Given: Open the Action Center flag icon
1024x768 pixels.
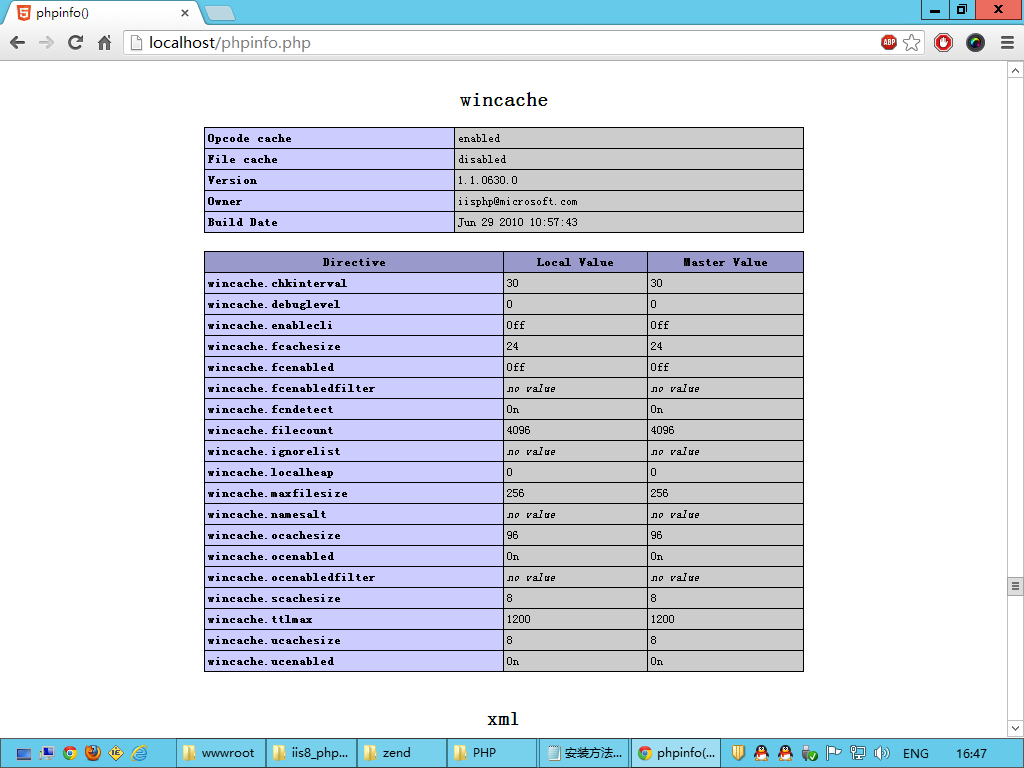Looking at the screenshot, I should click(x=833, y=753).
